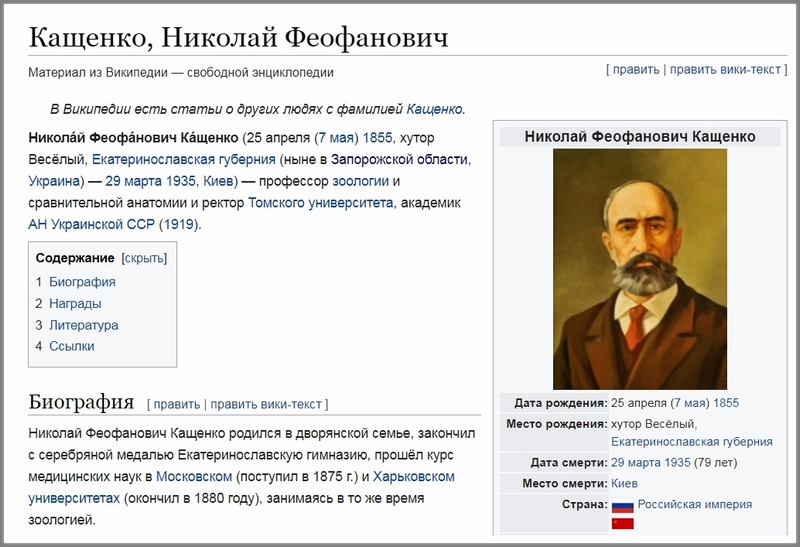The height and width of the screenshot is (547, 800).
Task: Open «Московском» university link in biography
Action: tap(194, 477)
